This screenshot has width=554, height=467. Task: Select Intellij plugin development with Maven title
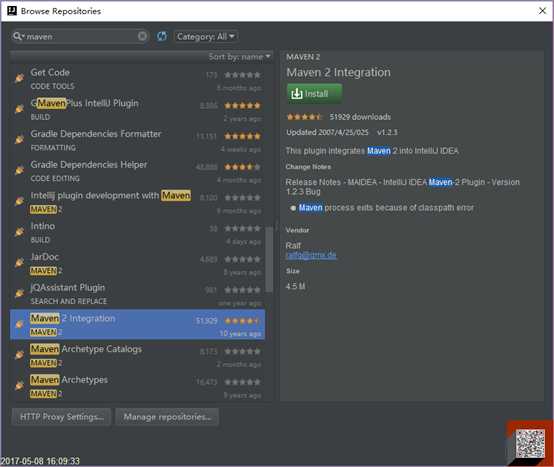pyautogui.click(x=111, y=195)
